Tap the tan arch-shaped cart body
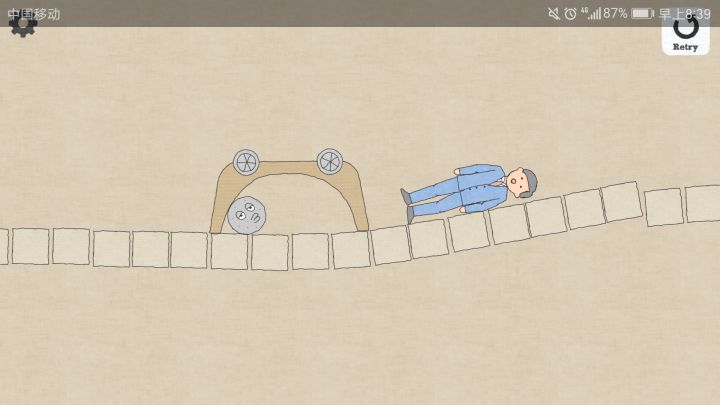 click(289, 195)
